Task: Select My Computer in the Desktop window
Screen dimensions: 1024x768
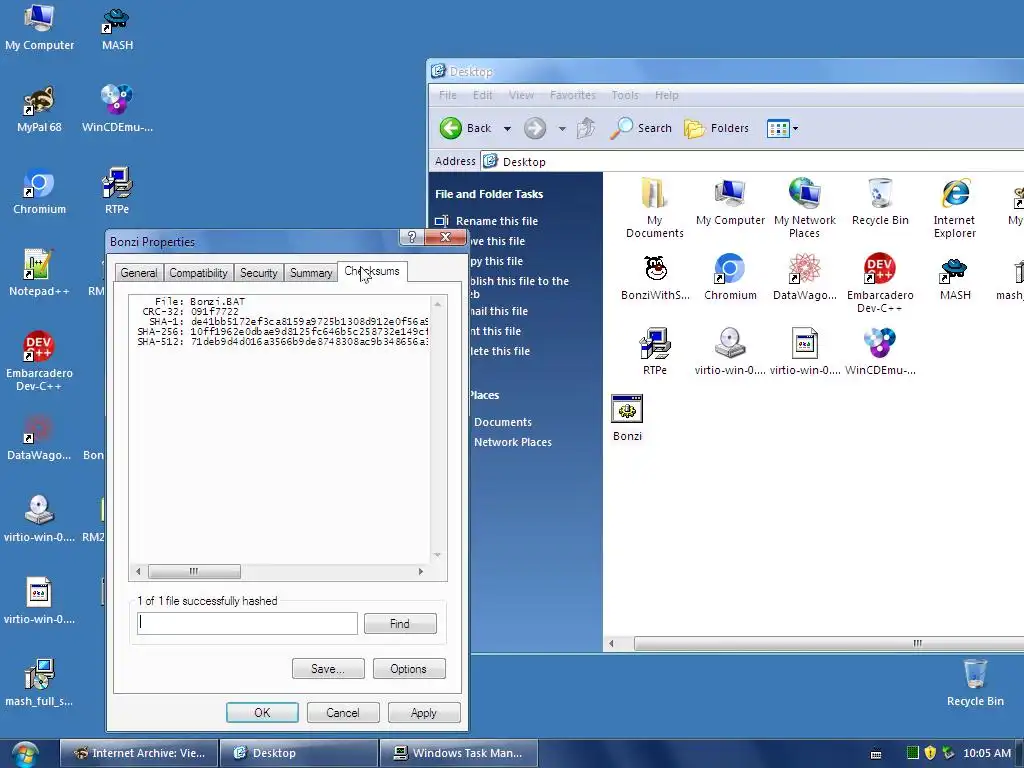Action: tap(730, 202)
